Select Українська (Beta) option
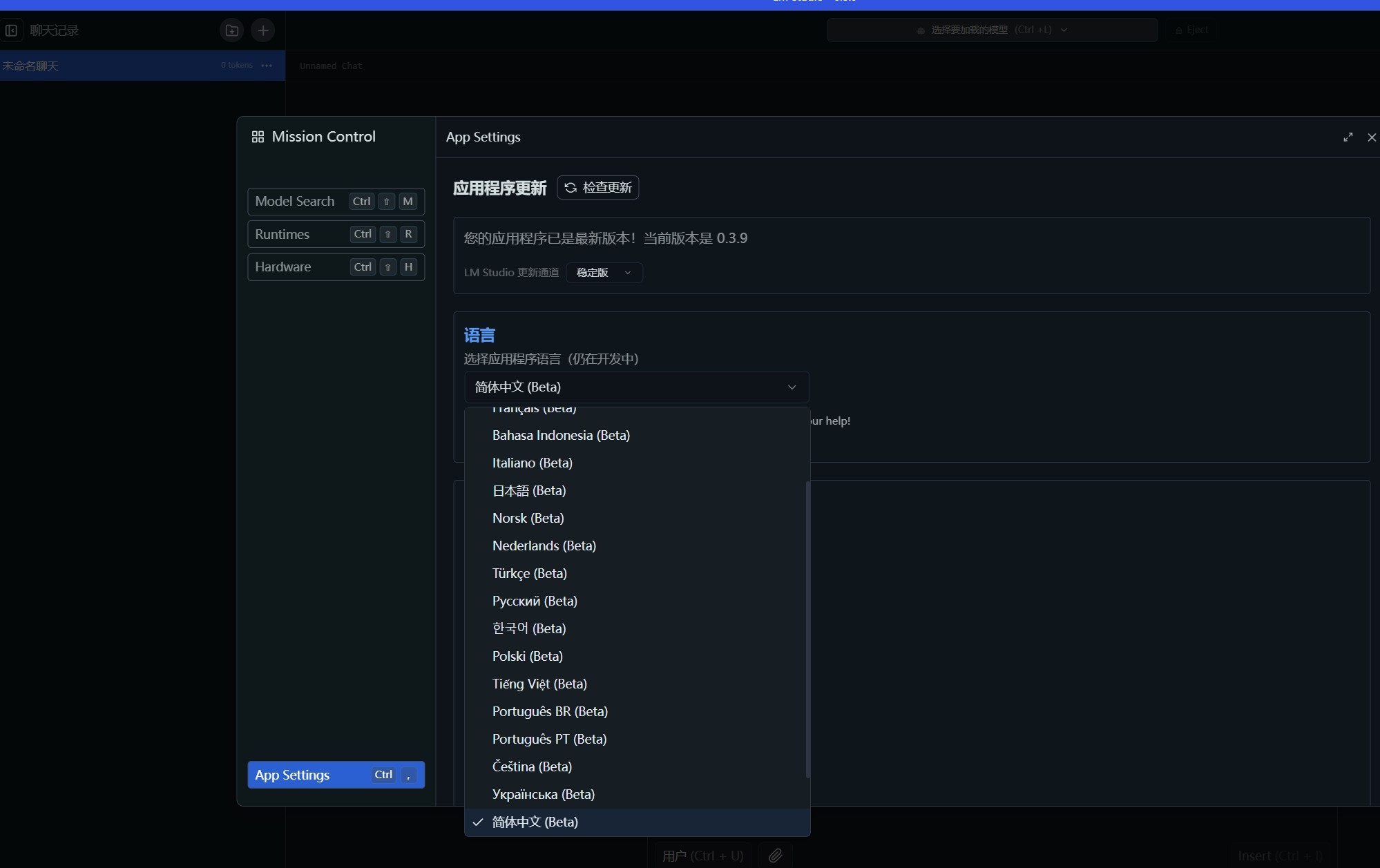This screenshot has width=1380, height=868. [635, 794]
